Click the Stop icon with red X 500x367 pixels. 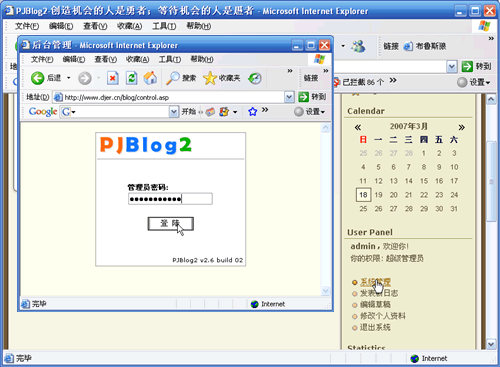coord(113,78)
